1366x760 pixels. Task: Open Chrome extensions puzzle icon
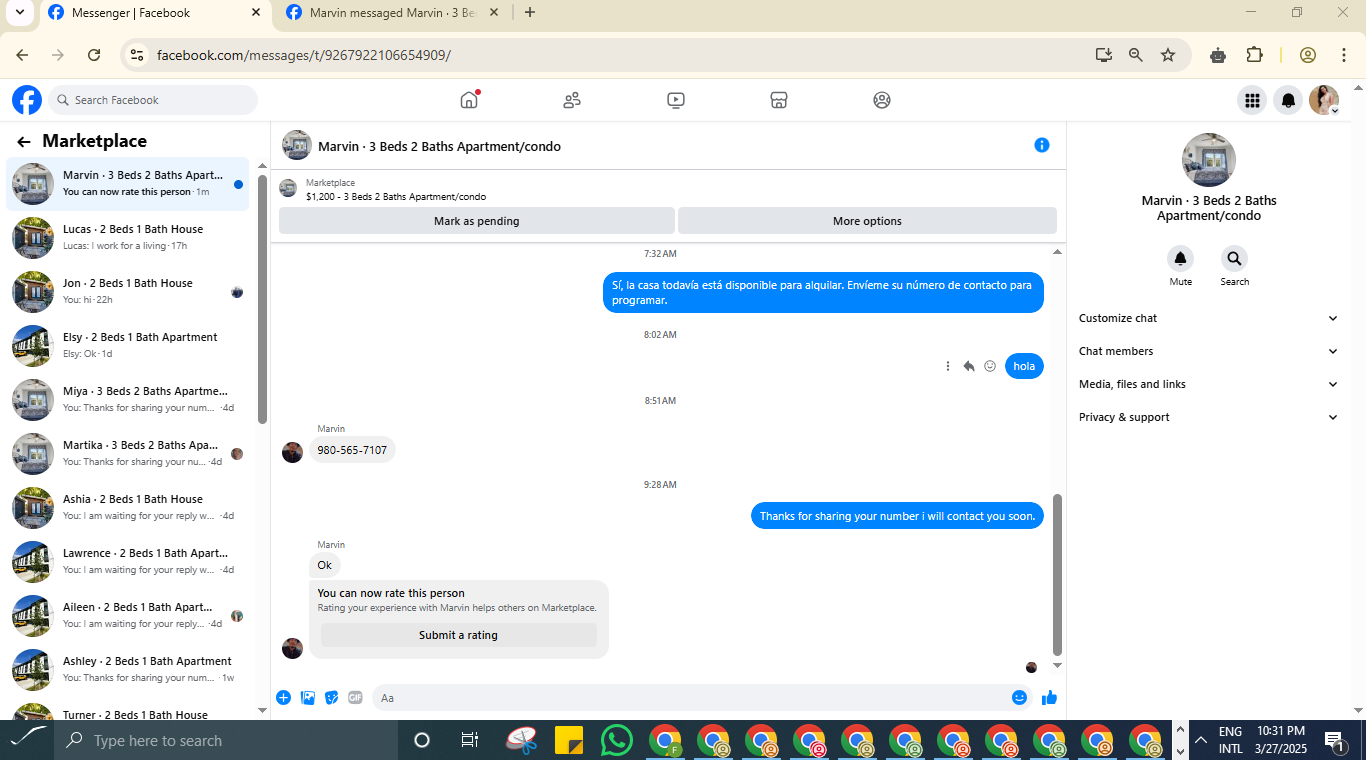pos(1254,55)
